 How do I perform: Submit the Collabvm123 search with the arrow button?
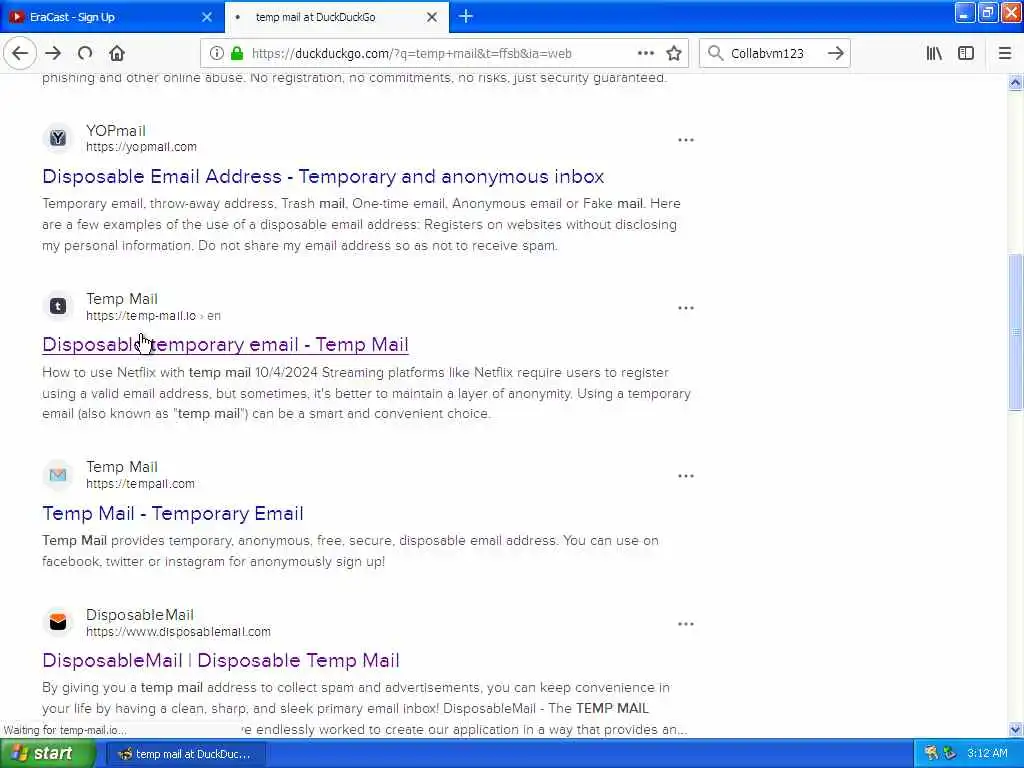coord(835,54)
